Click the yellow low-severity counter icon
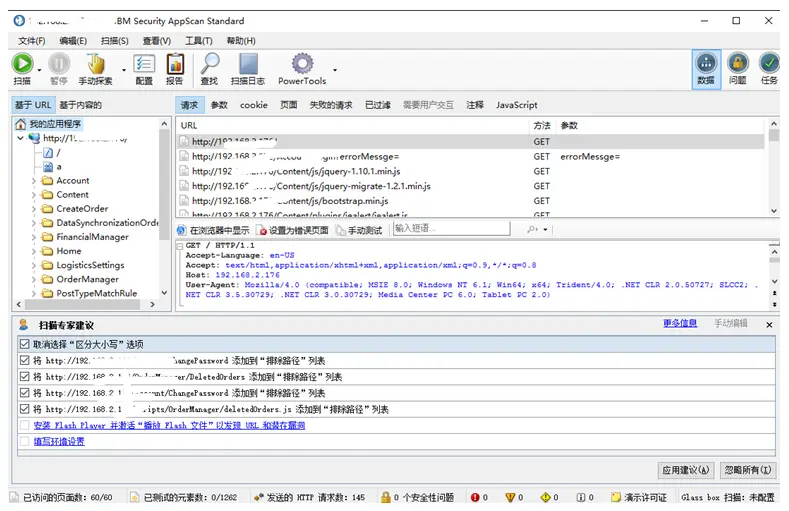This screenshot has height=511, width=789. pos(545,497)
